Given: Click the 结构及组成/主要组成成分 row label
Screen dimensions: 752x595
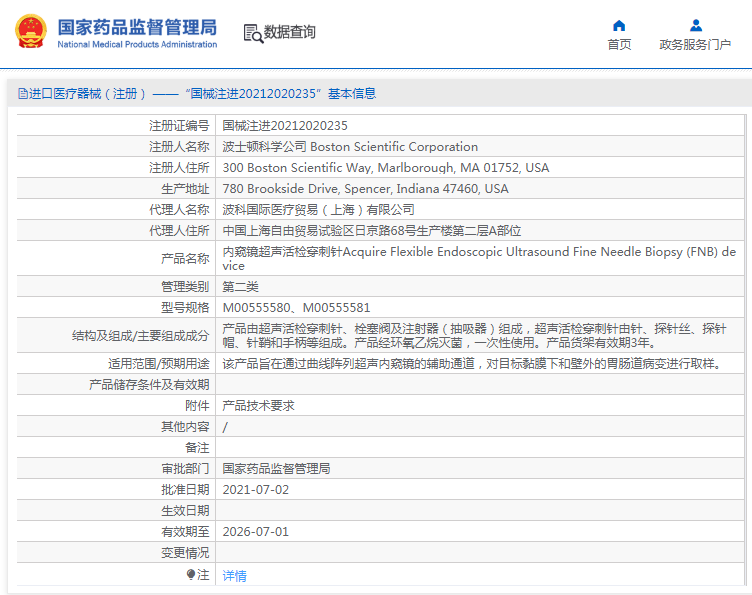Looking at the screenshot, I should [x=141, y=336].
